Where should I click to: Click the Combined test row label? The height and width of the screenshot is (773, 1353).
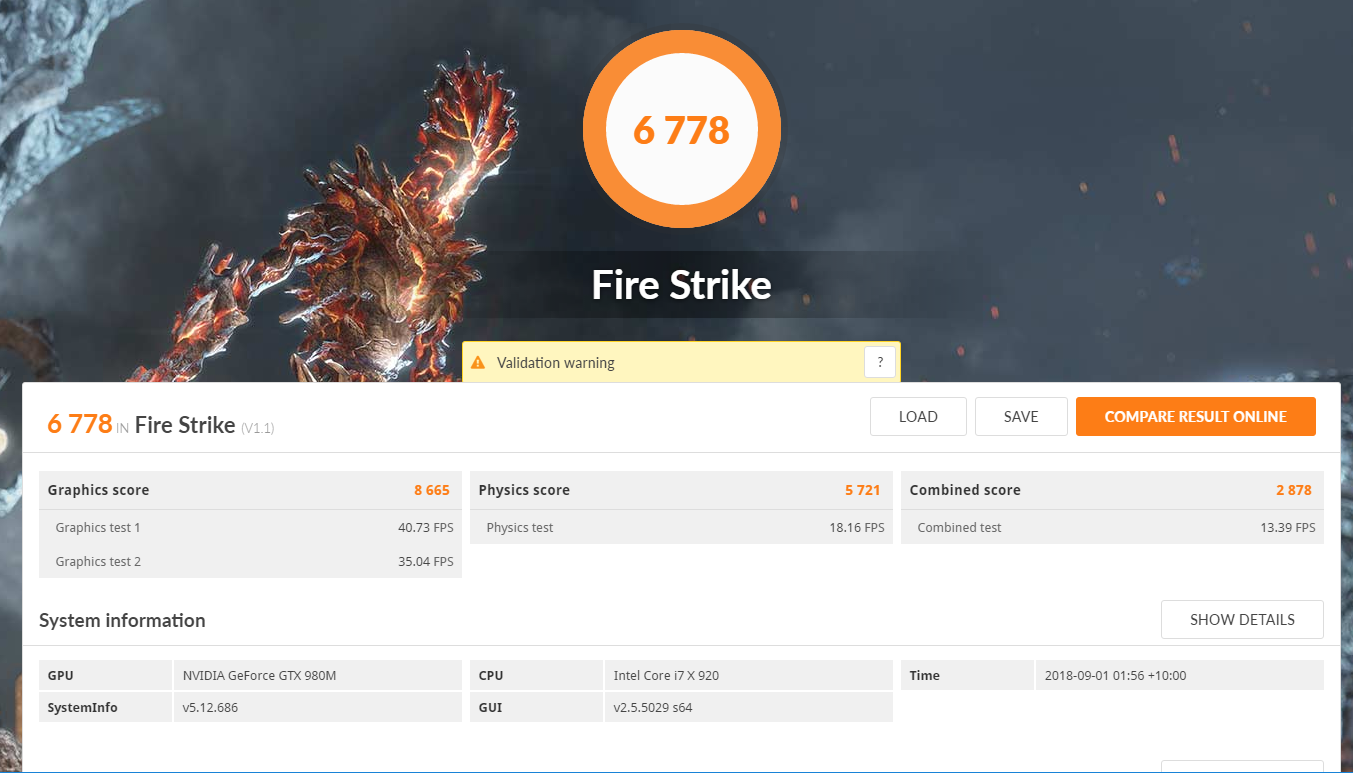[x=959, y=528]
